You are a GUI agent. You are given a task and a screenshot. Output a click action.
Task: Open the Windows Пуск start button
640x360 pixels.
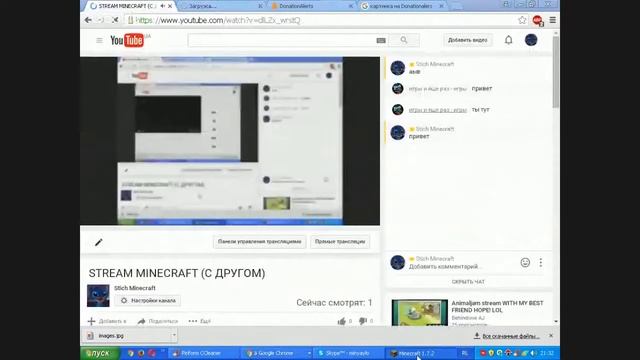tap(99, 353)
